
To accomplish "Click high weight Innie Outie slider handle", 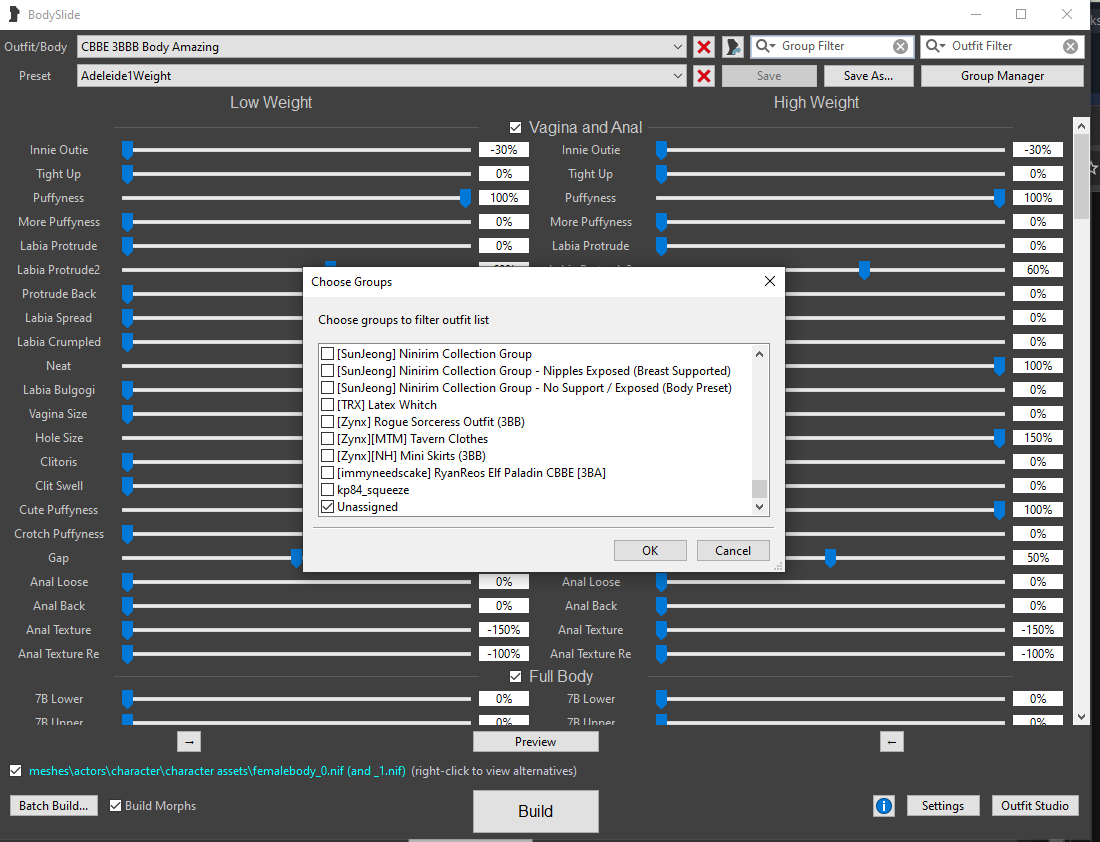I will 661,149.
